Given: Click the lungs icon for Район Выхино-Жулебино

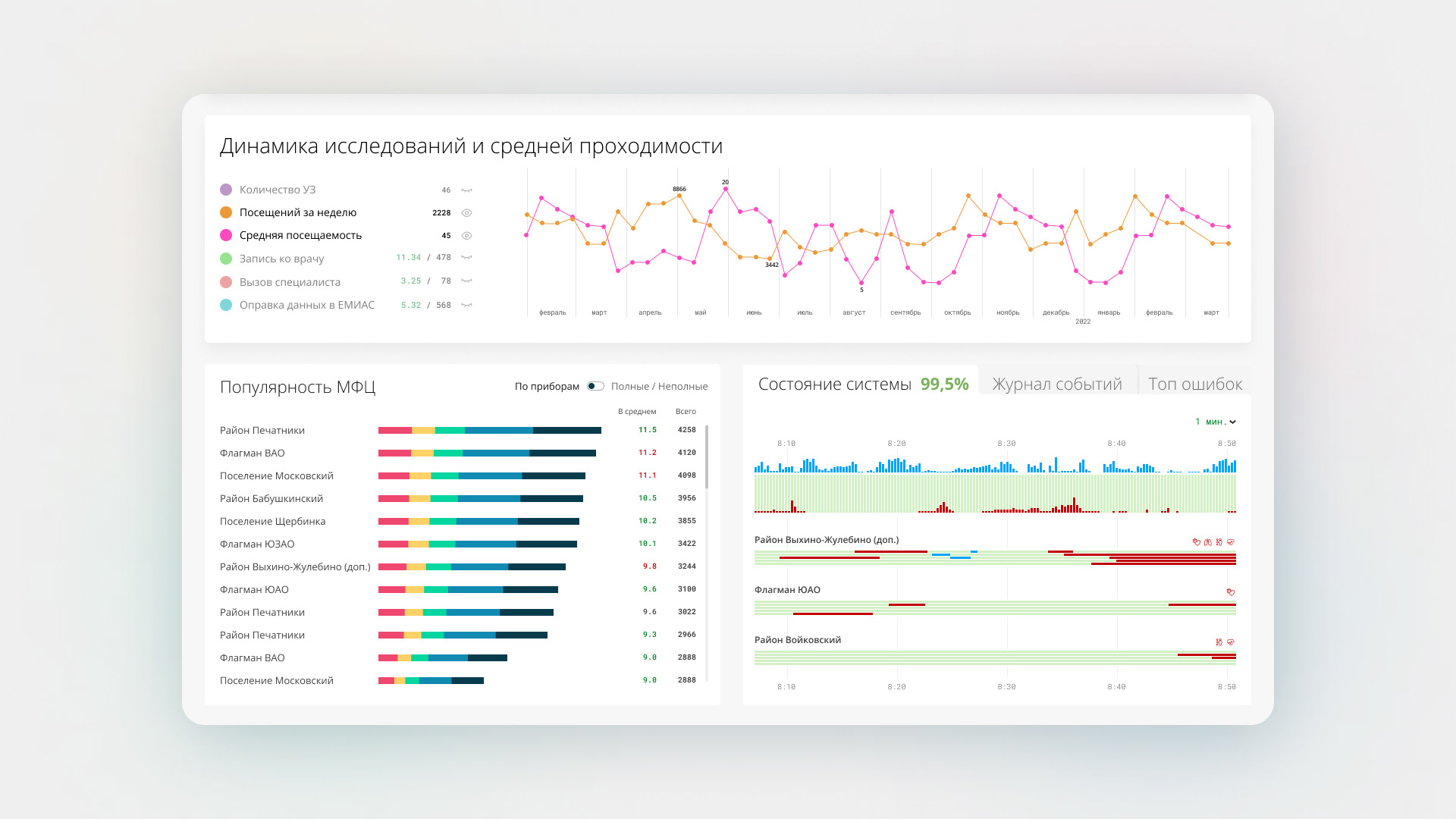Looking at the screenshot, I should 1208,542.
